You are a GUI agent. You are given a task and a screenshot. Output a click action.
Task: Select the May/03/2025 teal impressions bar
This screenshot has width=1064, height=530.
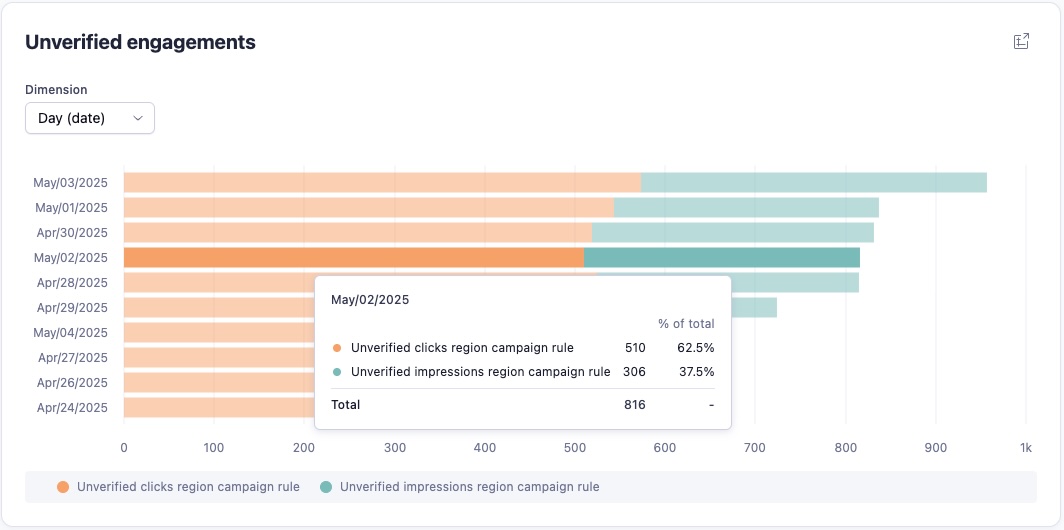[x=814, y=183]
